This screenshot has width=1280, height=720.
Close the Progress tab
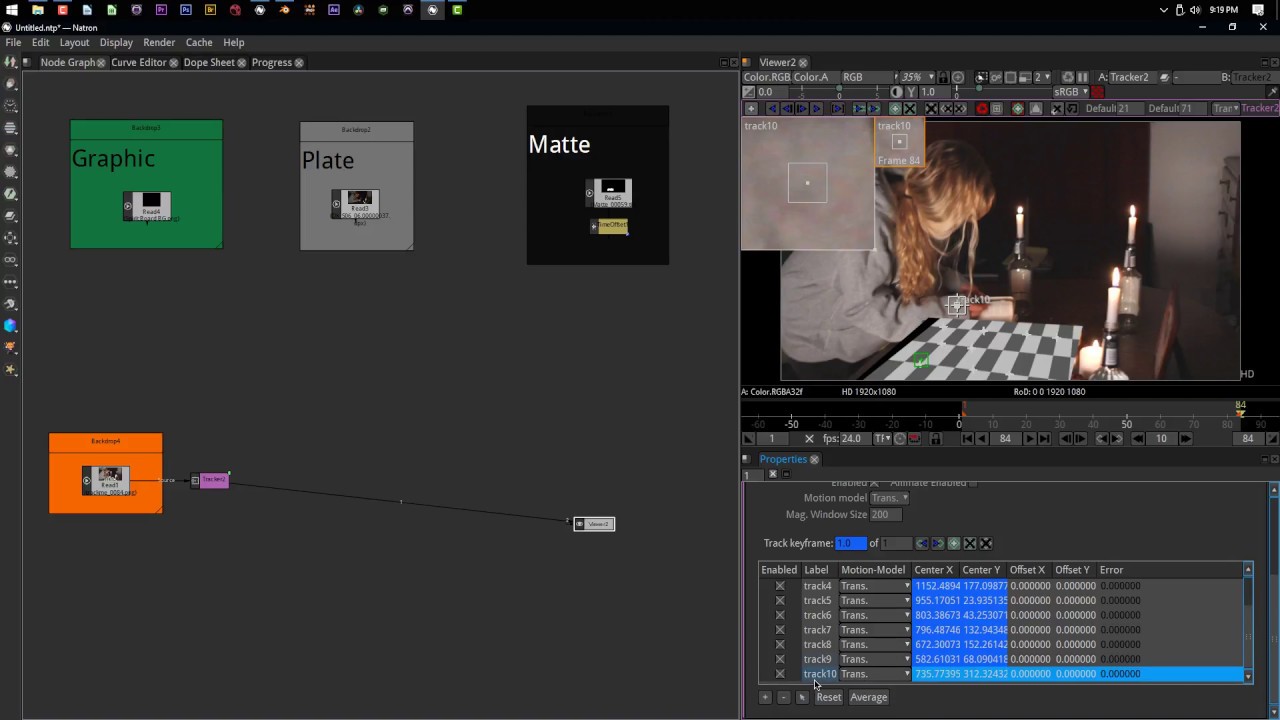coord(299,63)
